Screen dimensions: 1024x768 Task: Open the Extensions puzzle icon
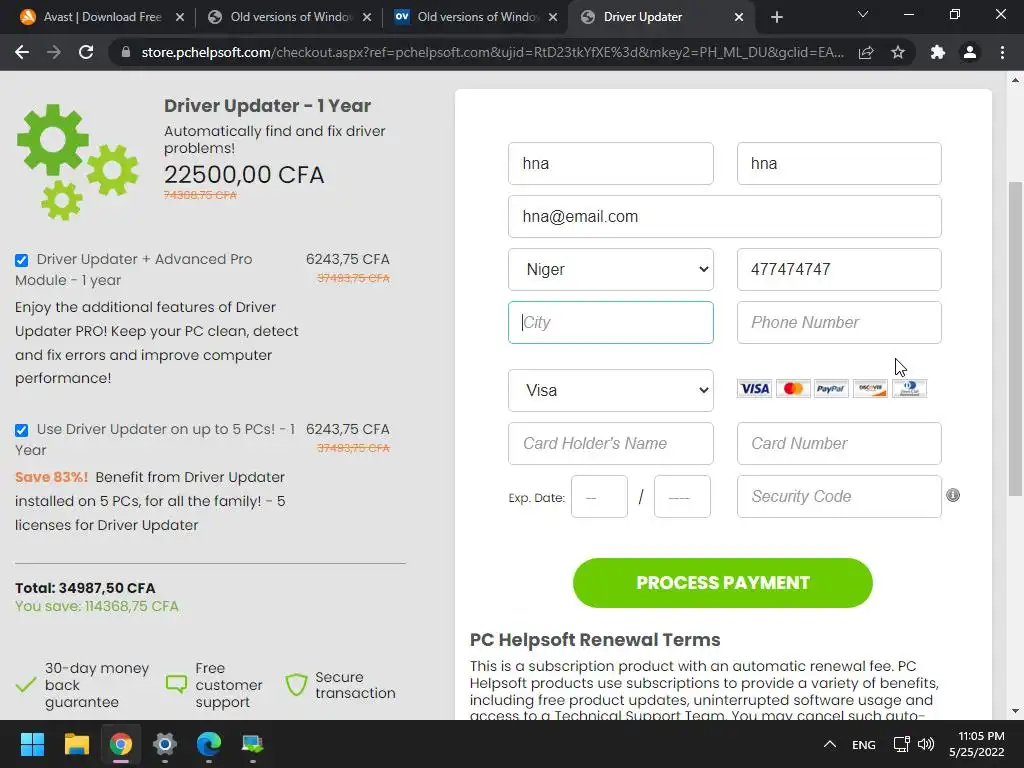click(x=938, y=52)
